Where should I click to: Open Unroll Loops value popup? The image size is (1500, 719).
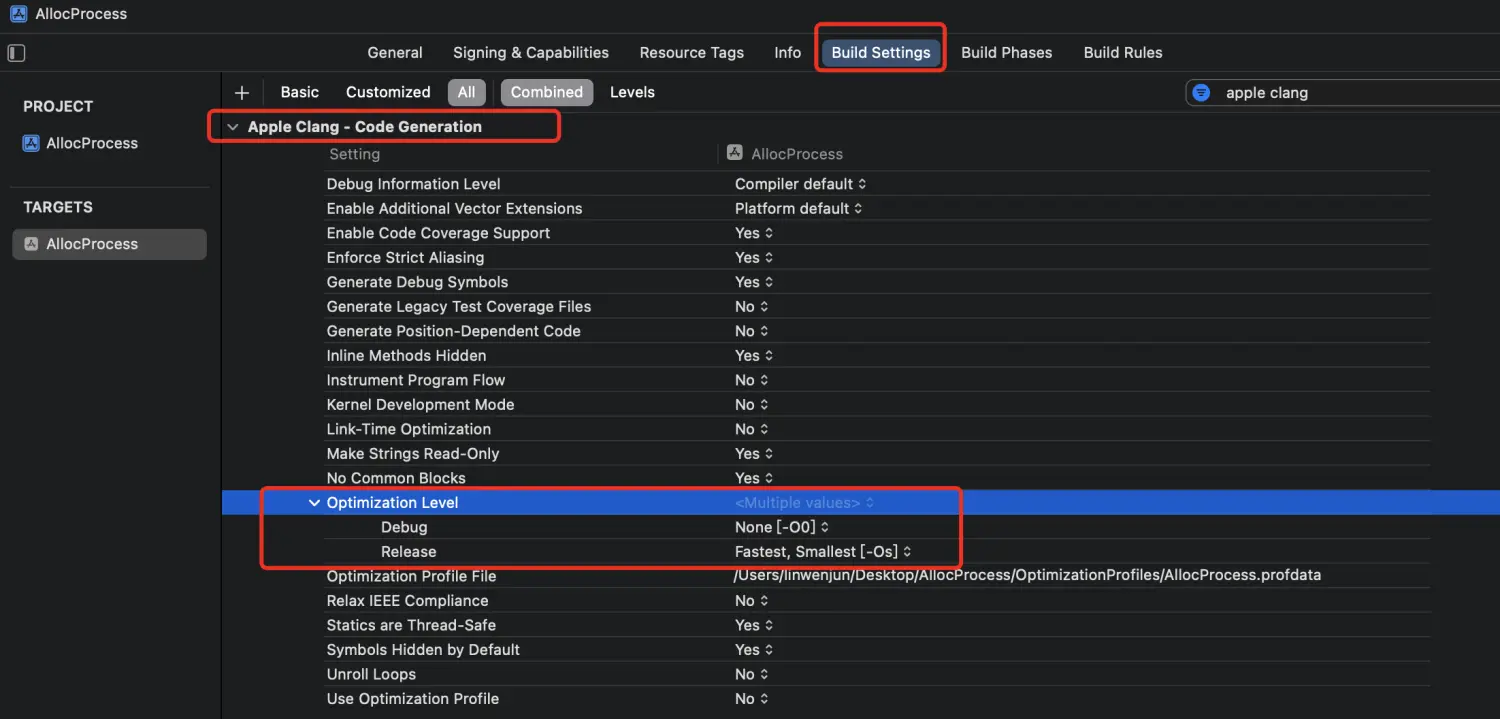click(752, 674)
